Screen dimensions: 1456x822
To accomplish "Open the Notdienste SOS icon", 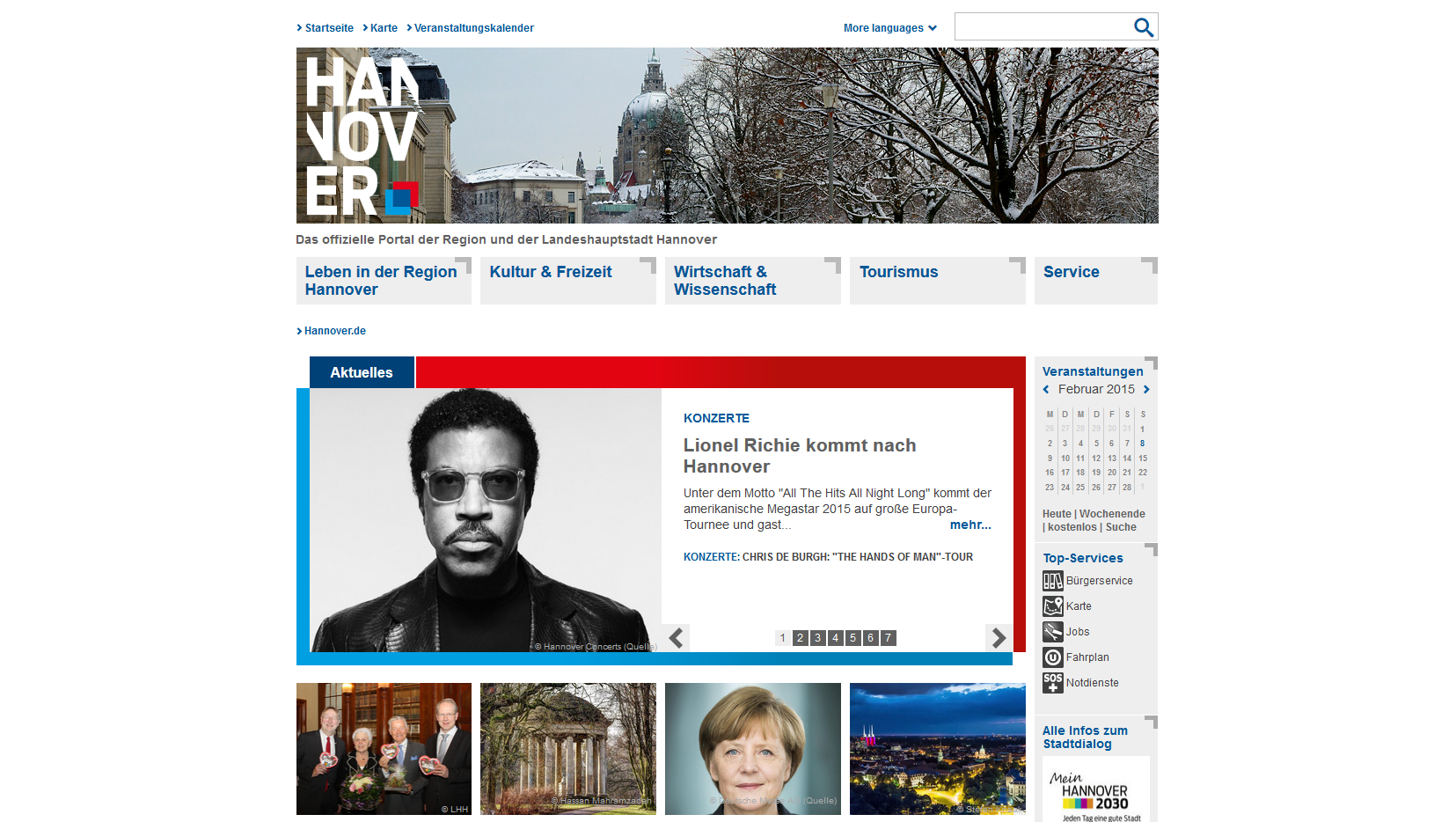I will click(1053, 683).
